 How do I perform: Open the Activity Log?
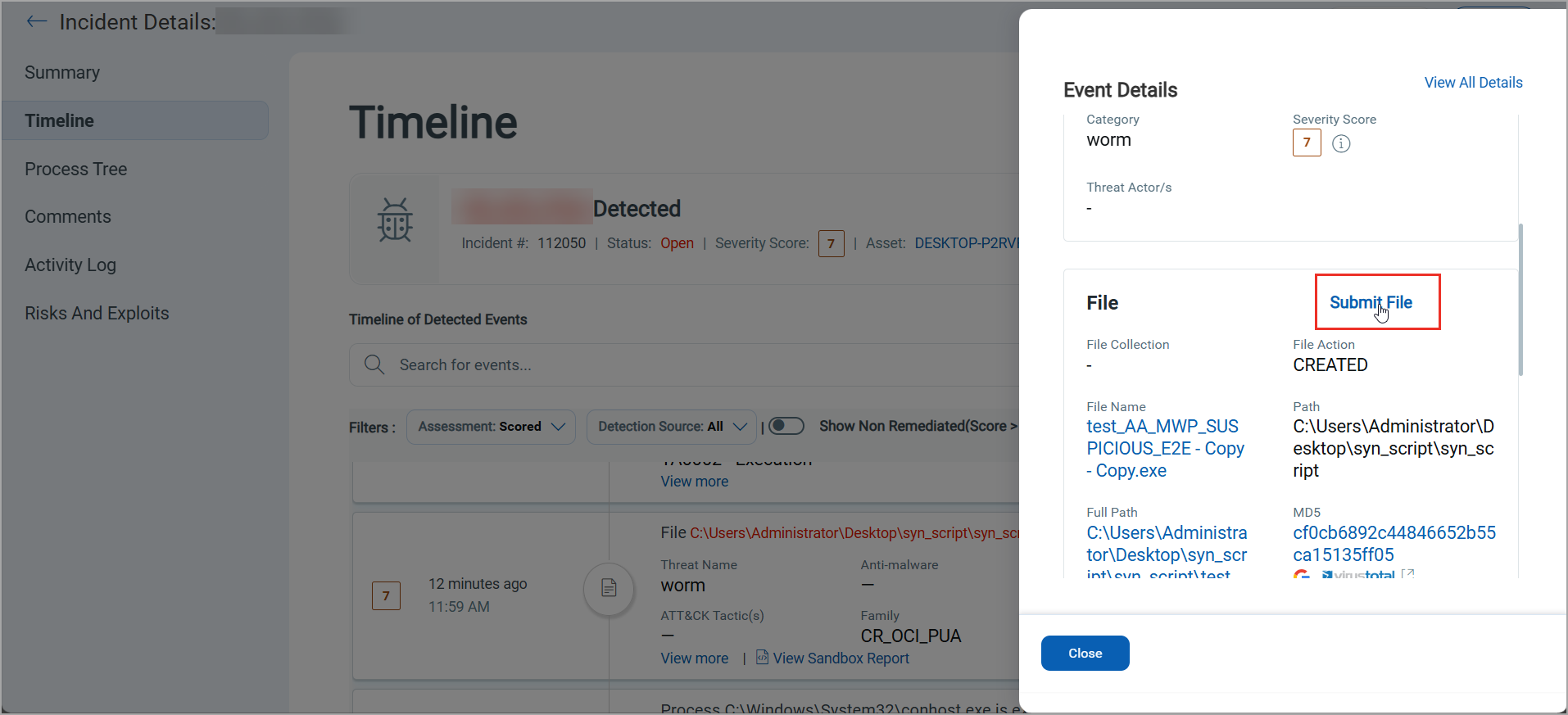coord(70,265)
